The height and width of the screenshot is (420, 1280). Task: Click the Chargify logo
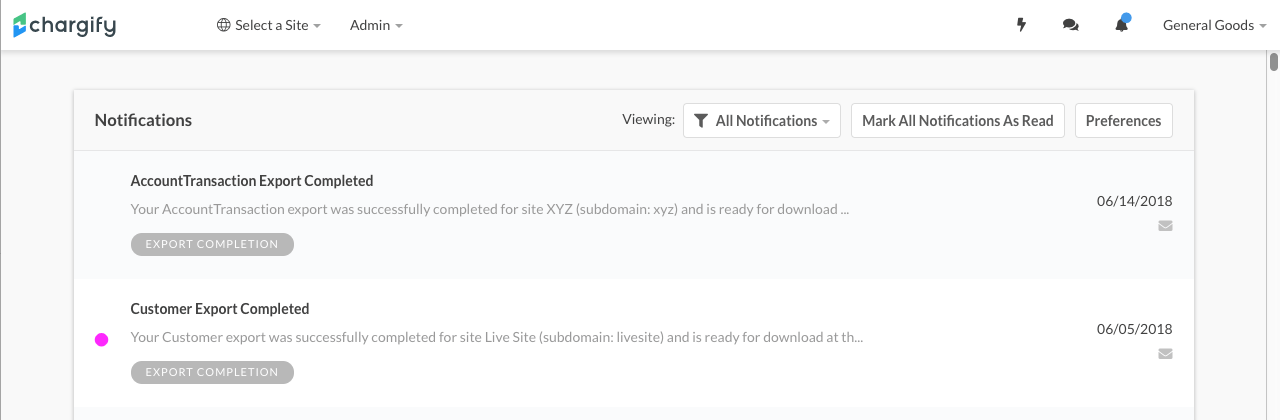(x=65, y=25)
